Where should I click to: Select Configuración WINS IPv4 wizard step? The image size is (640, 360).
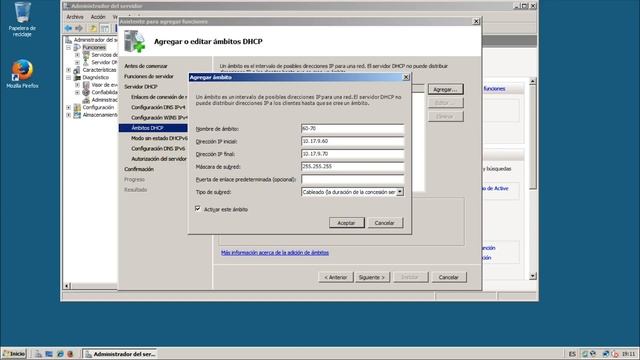point(159,118)
